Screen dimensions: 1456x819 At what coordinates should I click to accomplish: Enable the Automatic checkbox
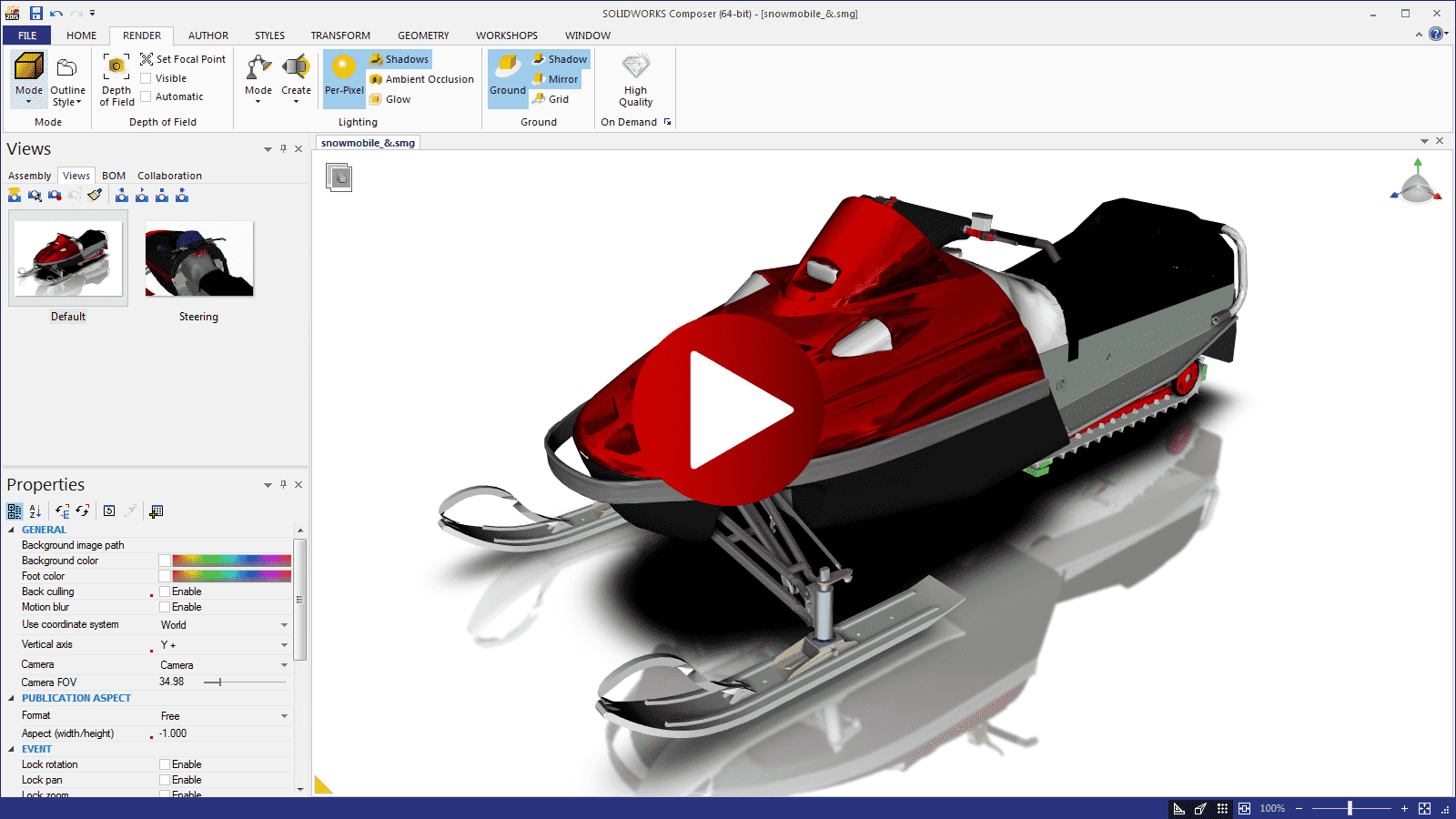[146, 96]
